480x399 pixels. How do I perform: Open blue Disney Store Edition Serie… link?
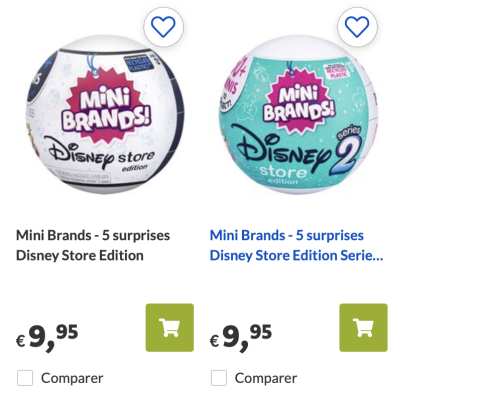tap(296, 245)
